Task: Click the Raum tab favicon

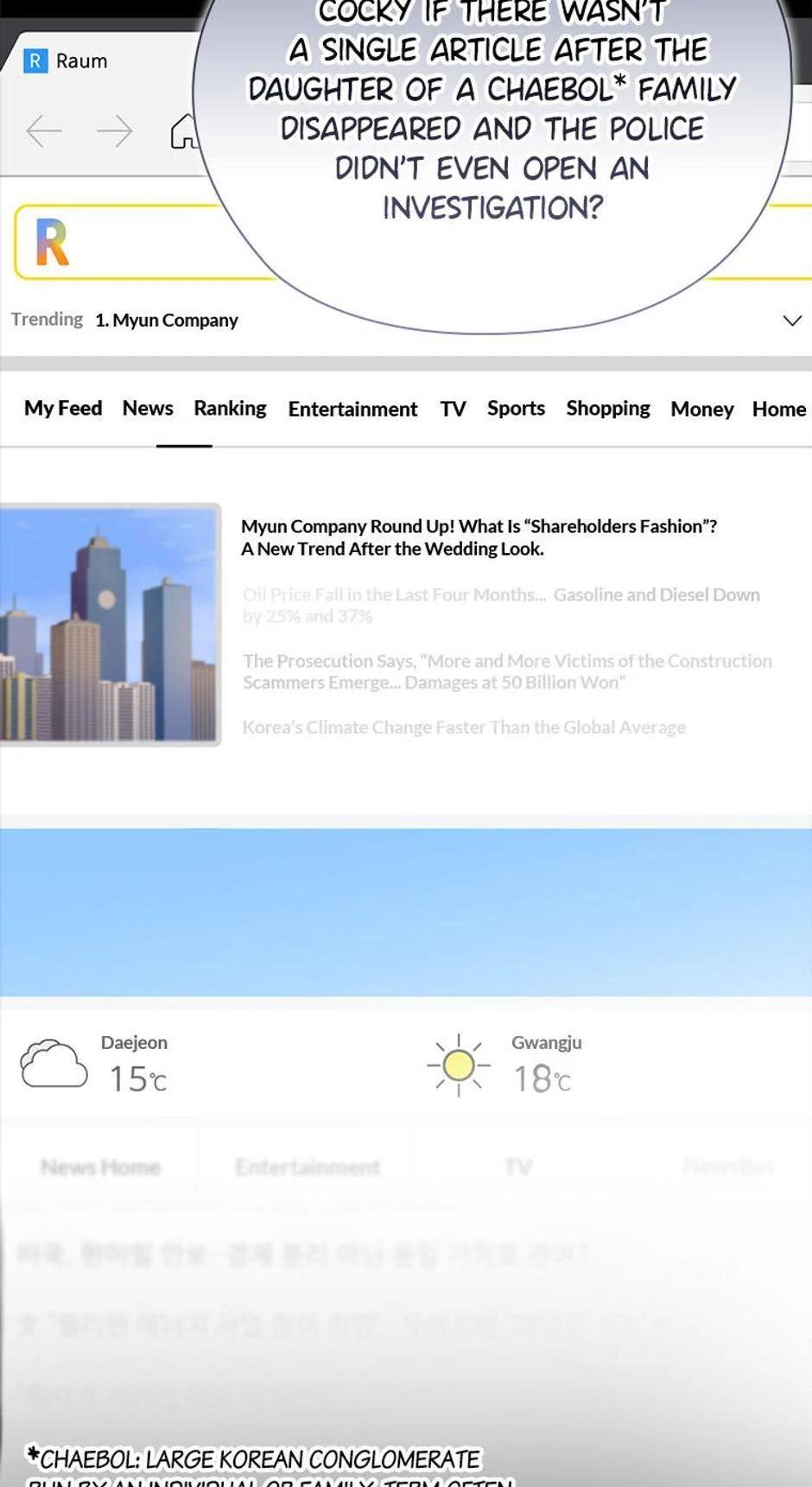Action: (35, 61)
